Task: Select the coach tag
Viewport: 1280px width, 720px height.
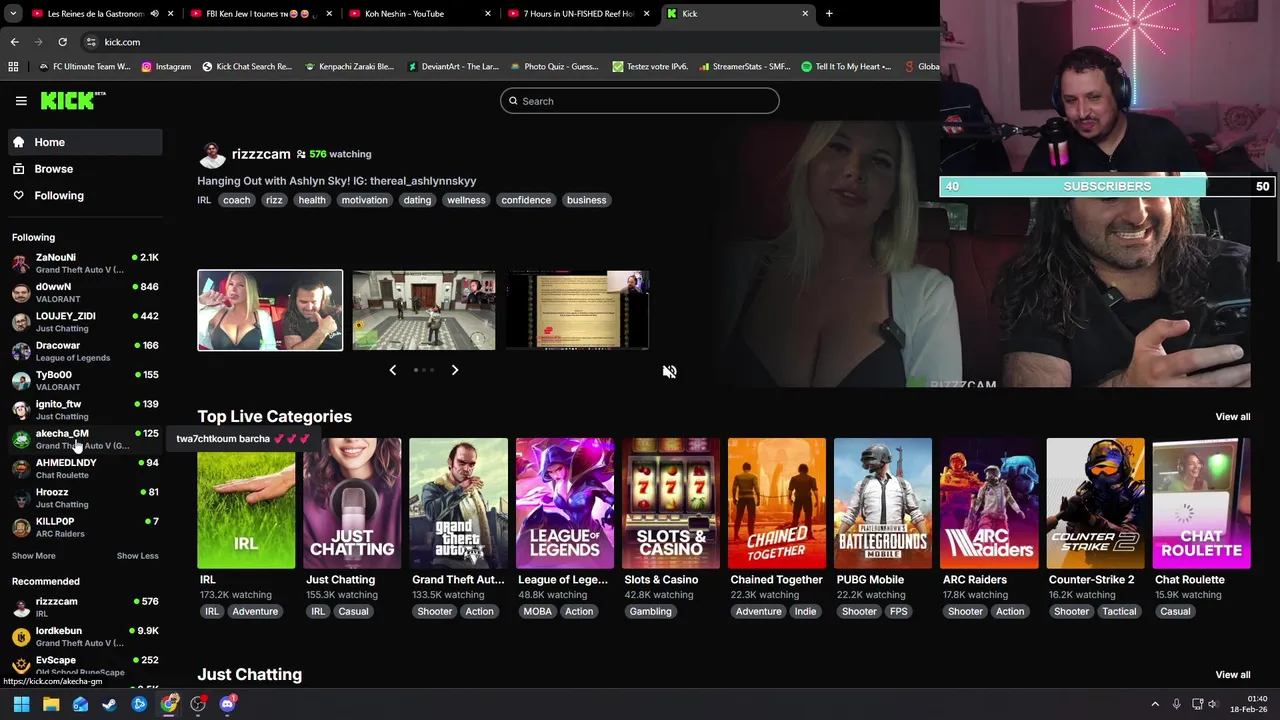Action: pos(237,200)
